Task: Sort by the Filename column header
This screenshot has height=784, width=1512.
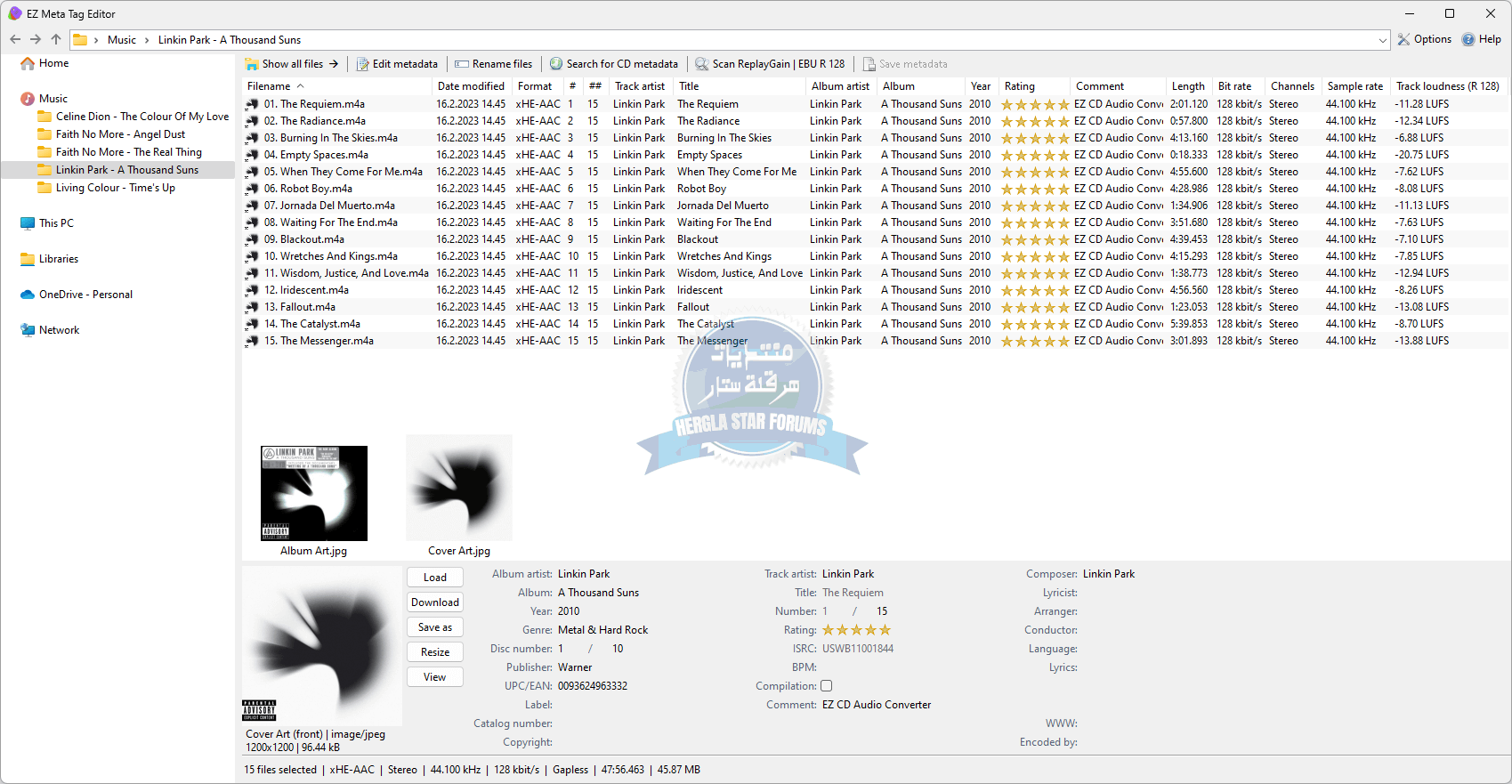Action: (270, 86)
